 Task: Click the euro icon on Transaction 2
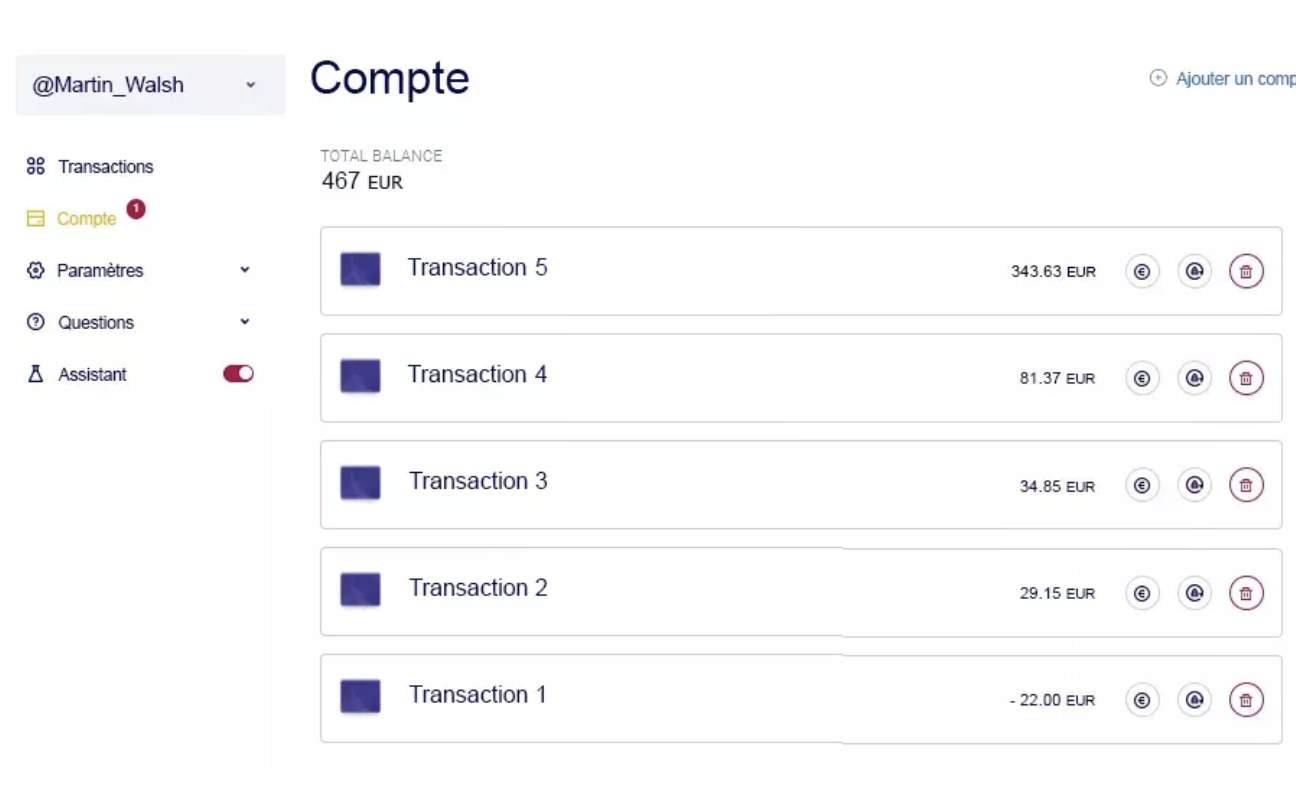(x=1142, y=593)
